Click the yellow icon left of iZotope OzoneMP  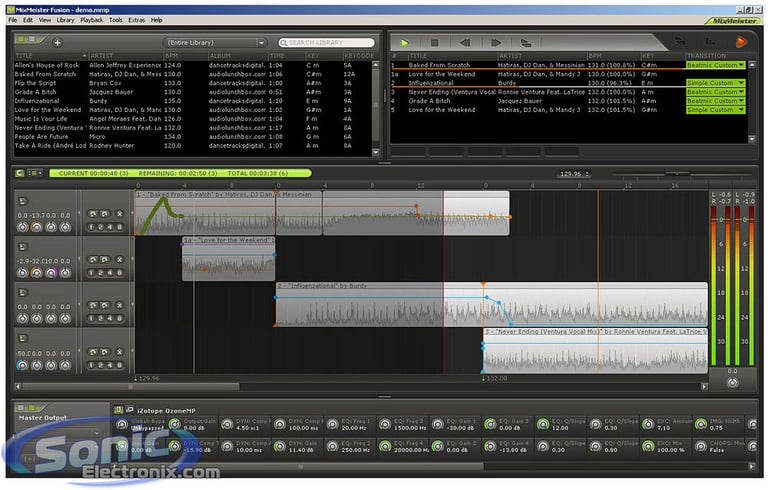[x=118, y=410]
